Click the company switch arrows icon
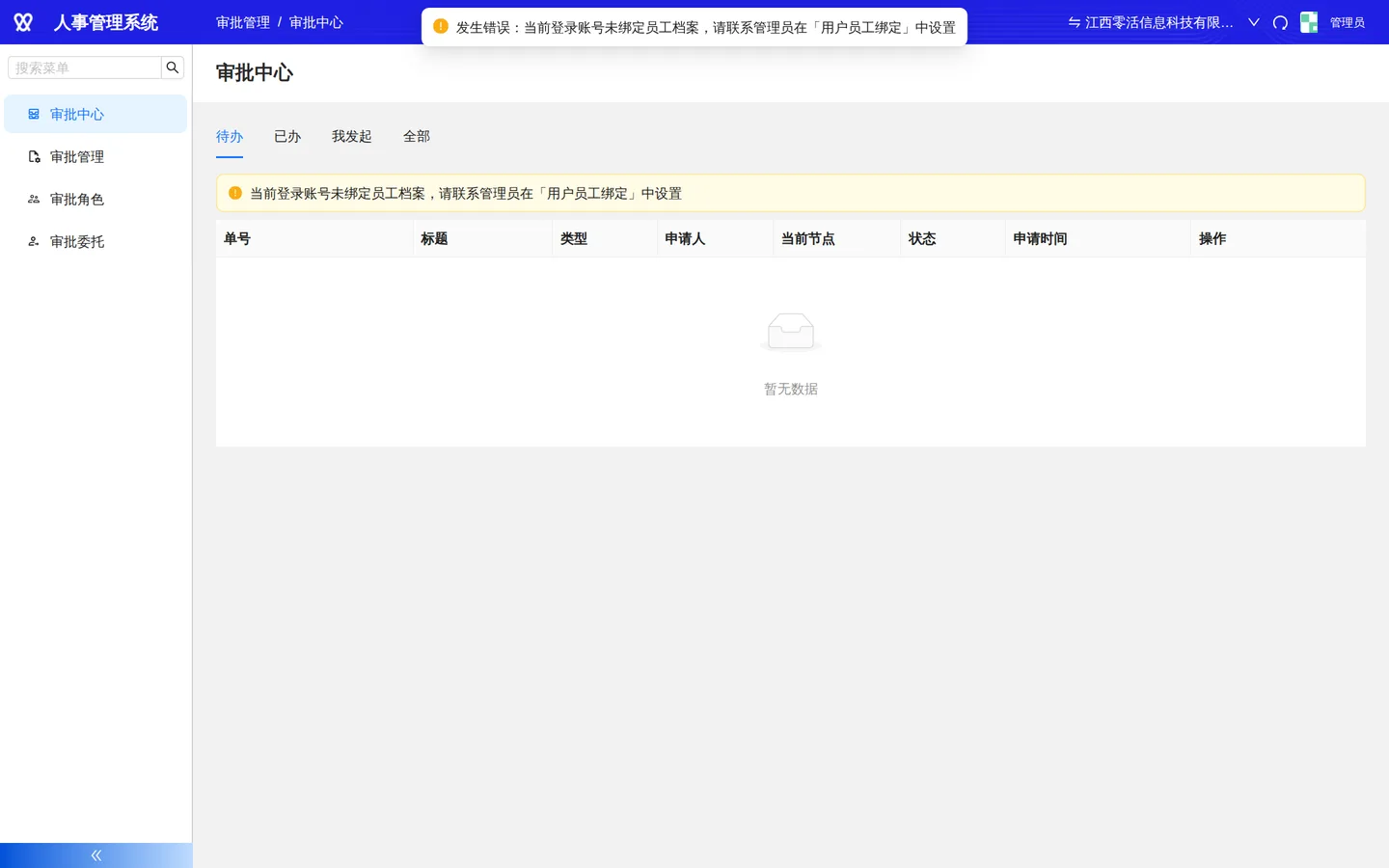This screenshot has height=868, width=1389. 1074,22
